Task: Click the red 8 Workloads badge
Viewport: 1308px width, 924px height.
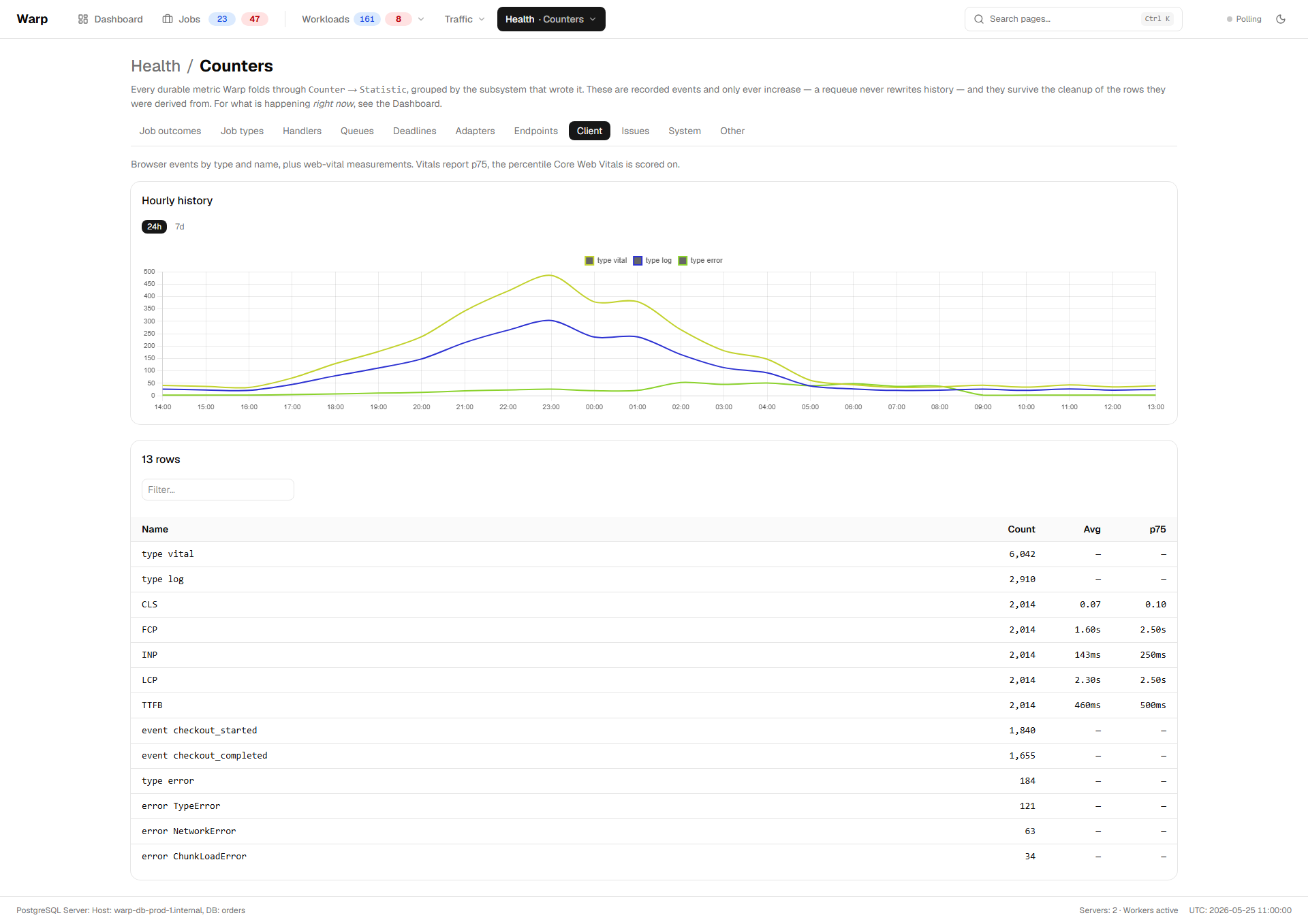Action: click(x=399, y=19)
